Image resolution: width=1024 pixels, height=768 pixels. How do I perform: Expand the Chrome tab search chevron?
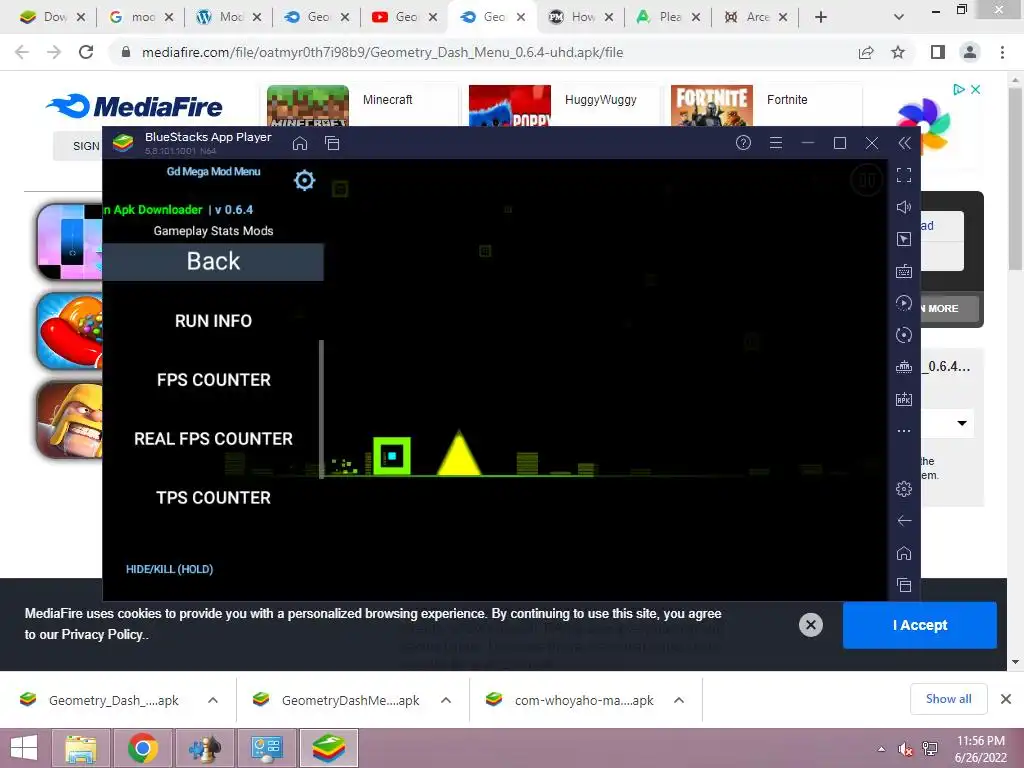(x=899, y=17)
